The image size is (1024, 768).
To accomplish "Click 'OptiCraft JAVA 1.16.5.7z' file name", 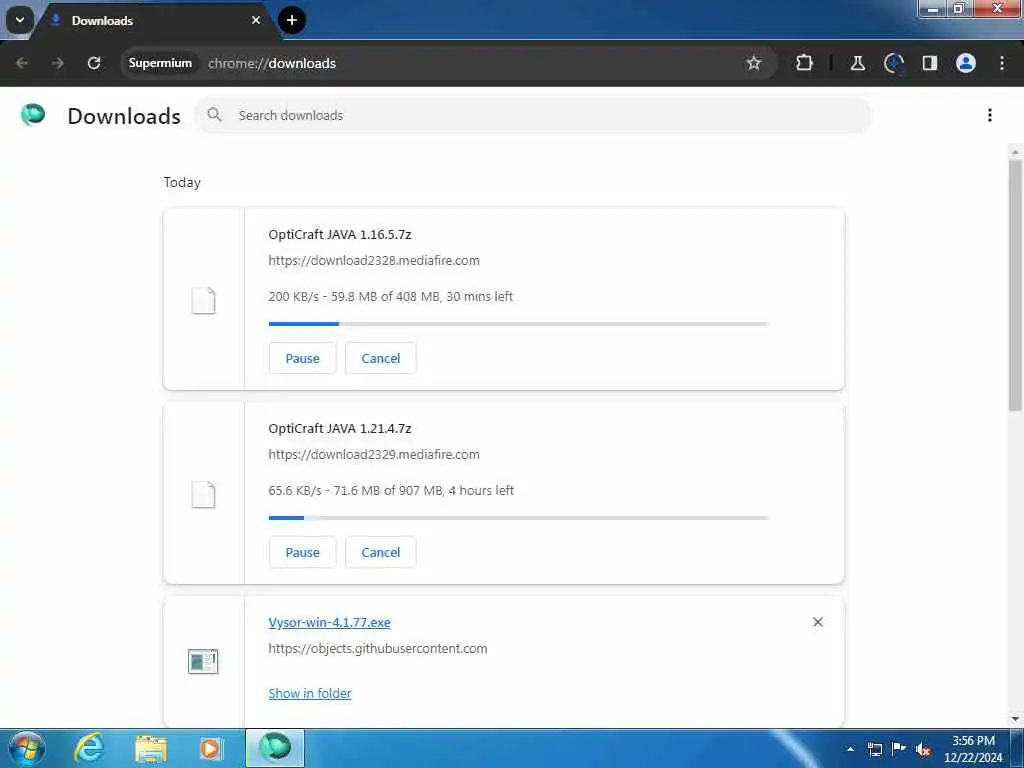I will click(x=340, y=234).
